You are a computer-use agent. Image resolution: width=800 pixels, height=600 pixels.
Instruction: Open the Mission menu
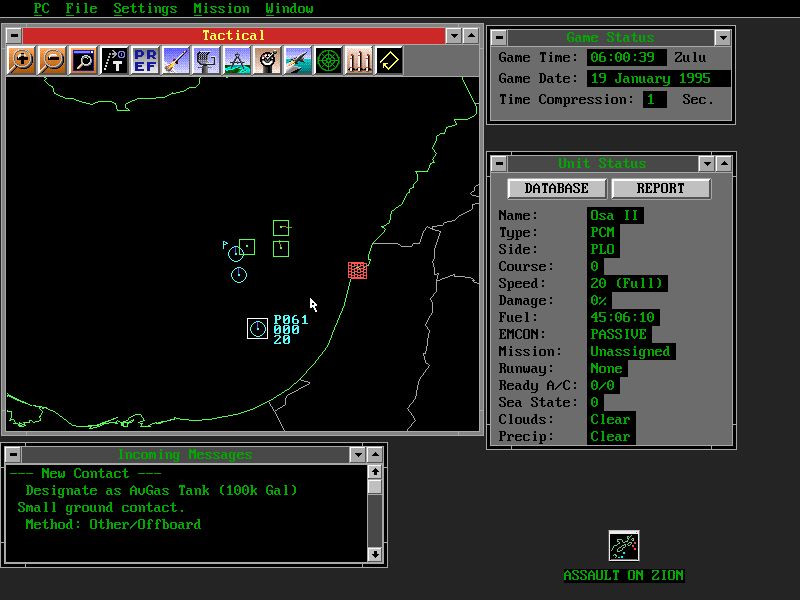pyautogui.click(x=221, y=9)
